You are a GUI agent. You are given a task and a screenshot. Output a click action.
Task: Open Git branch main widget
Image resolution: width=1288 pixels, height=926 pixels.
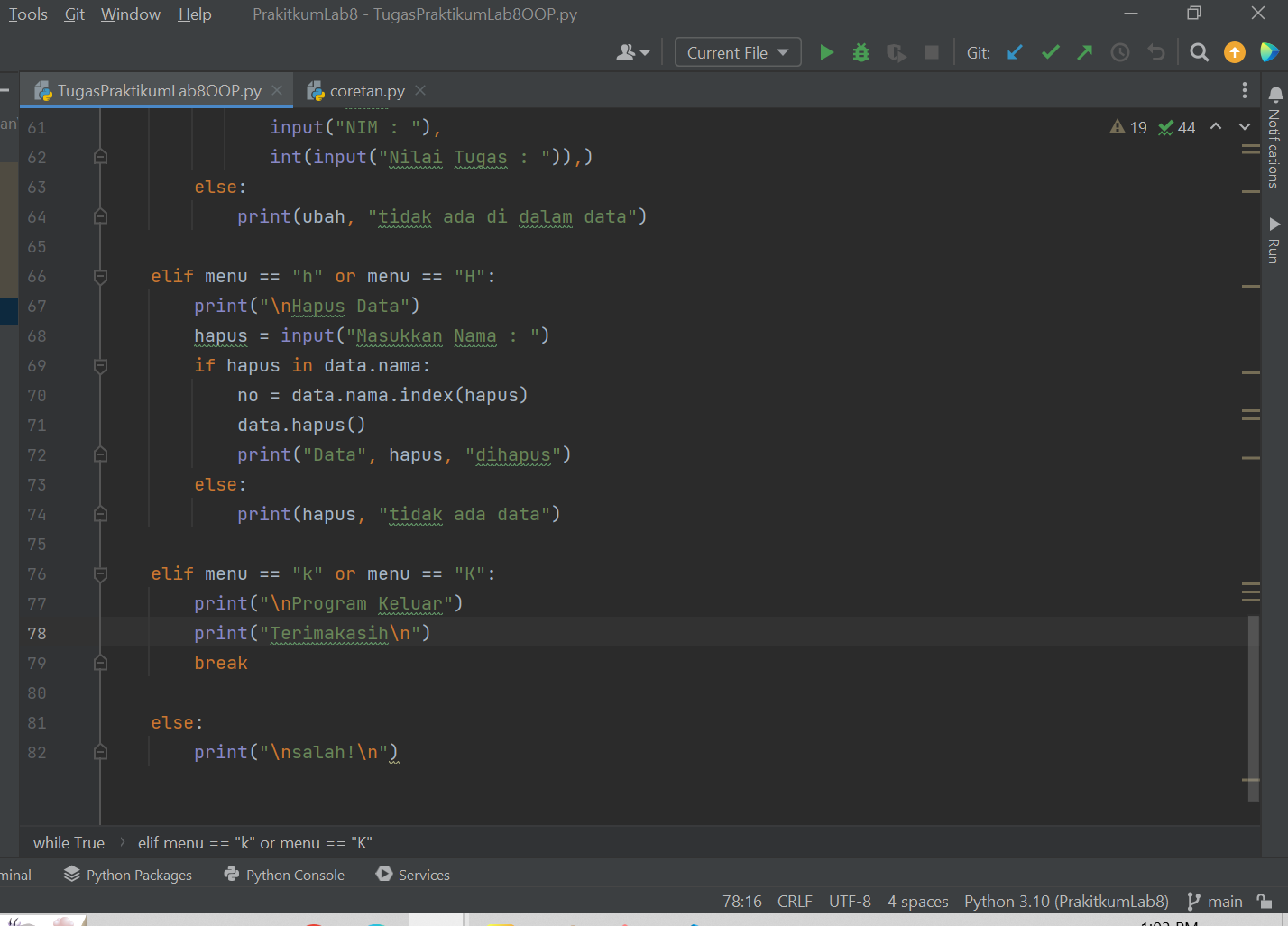[x=1215, y=901]
